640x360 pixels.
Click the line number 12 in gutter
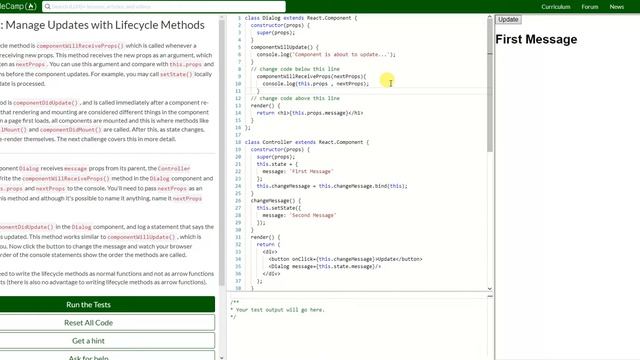[x=238, y=98]
